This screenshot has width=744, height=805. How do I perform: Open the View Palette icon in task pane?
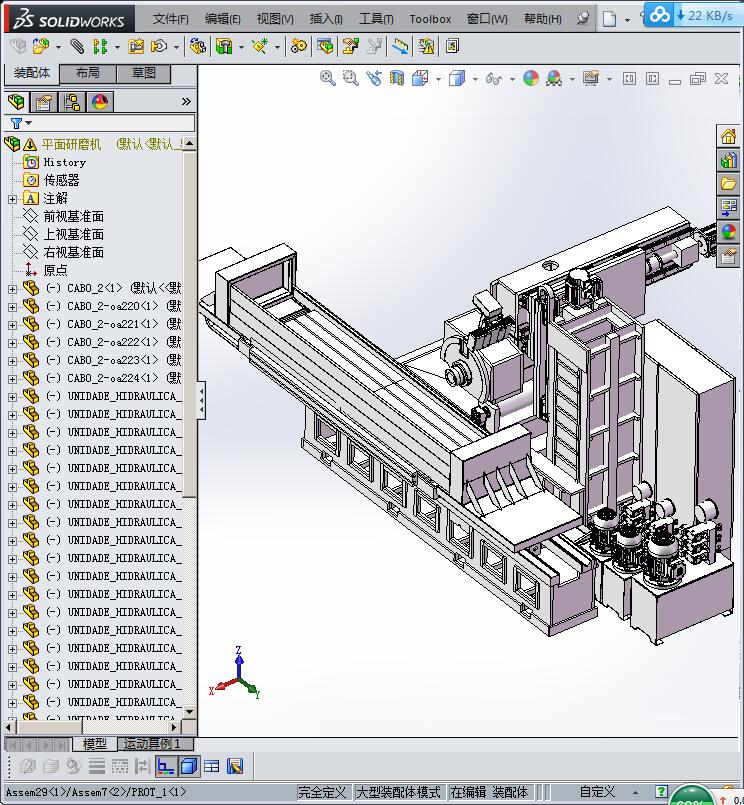click(x=728, y=207)
